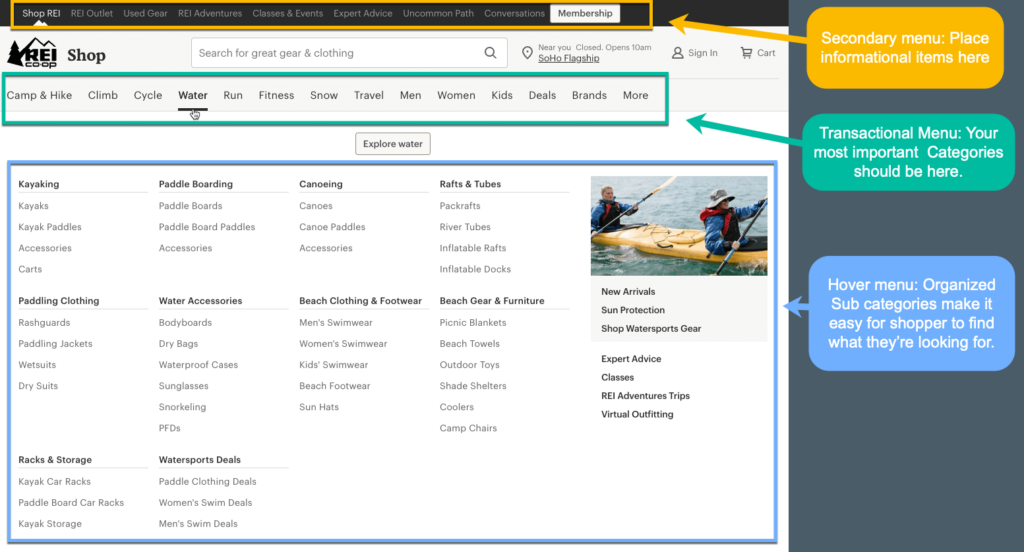Open the Camp & Hike menu

tap(39, 96)
